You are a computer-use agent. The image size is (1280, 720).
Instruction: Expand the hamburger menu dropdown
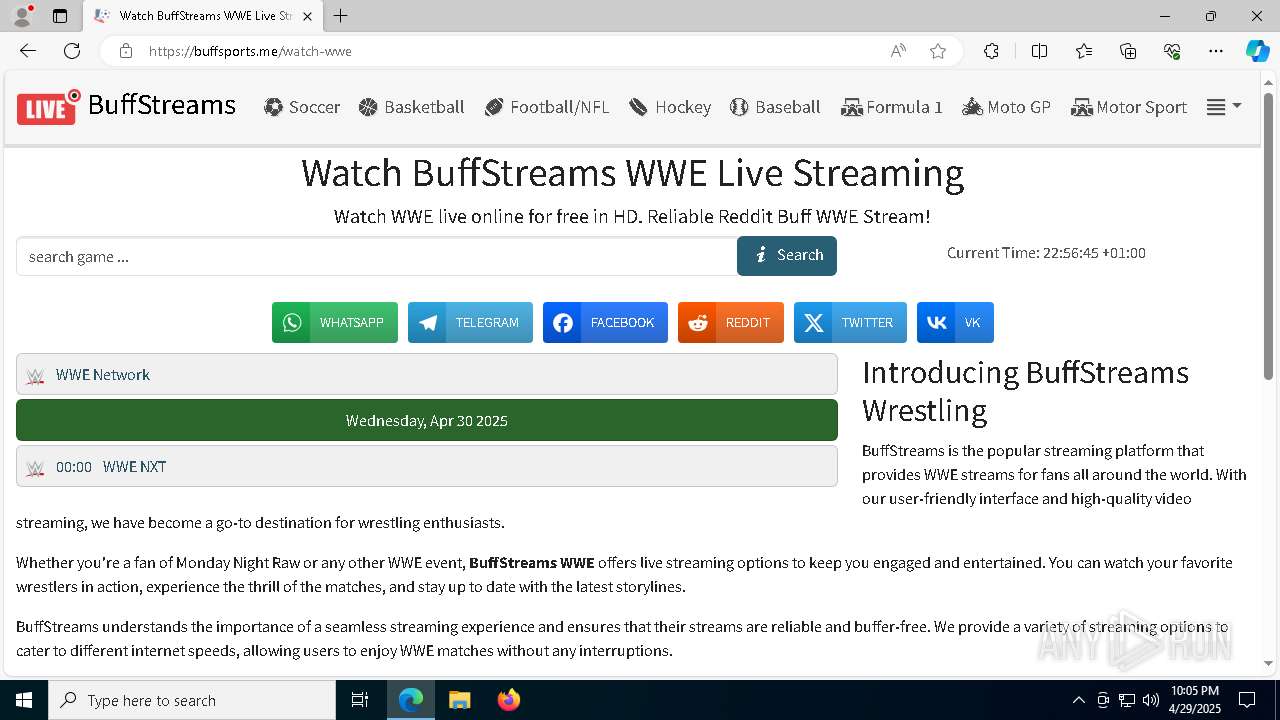(1224, 107)
